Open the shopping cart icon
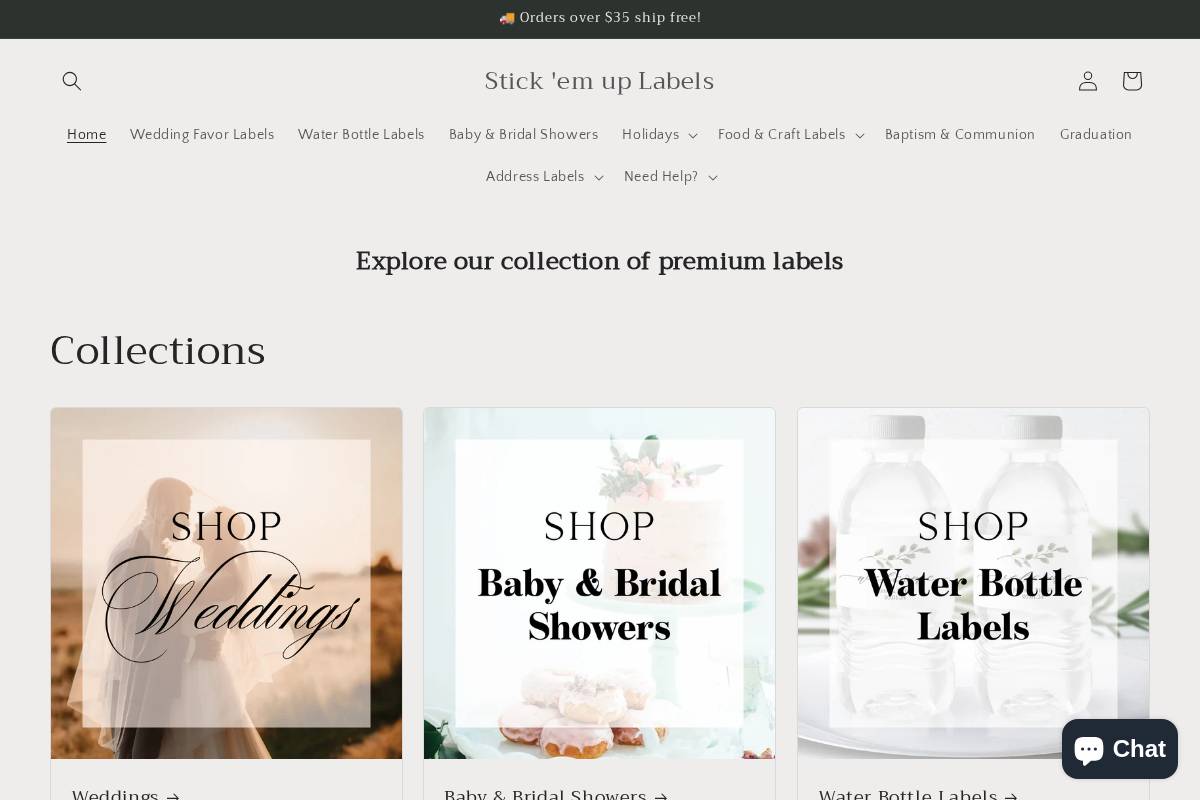This screenshot has width=1200, height=800. point(1132,81)
